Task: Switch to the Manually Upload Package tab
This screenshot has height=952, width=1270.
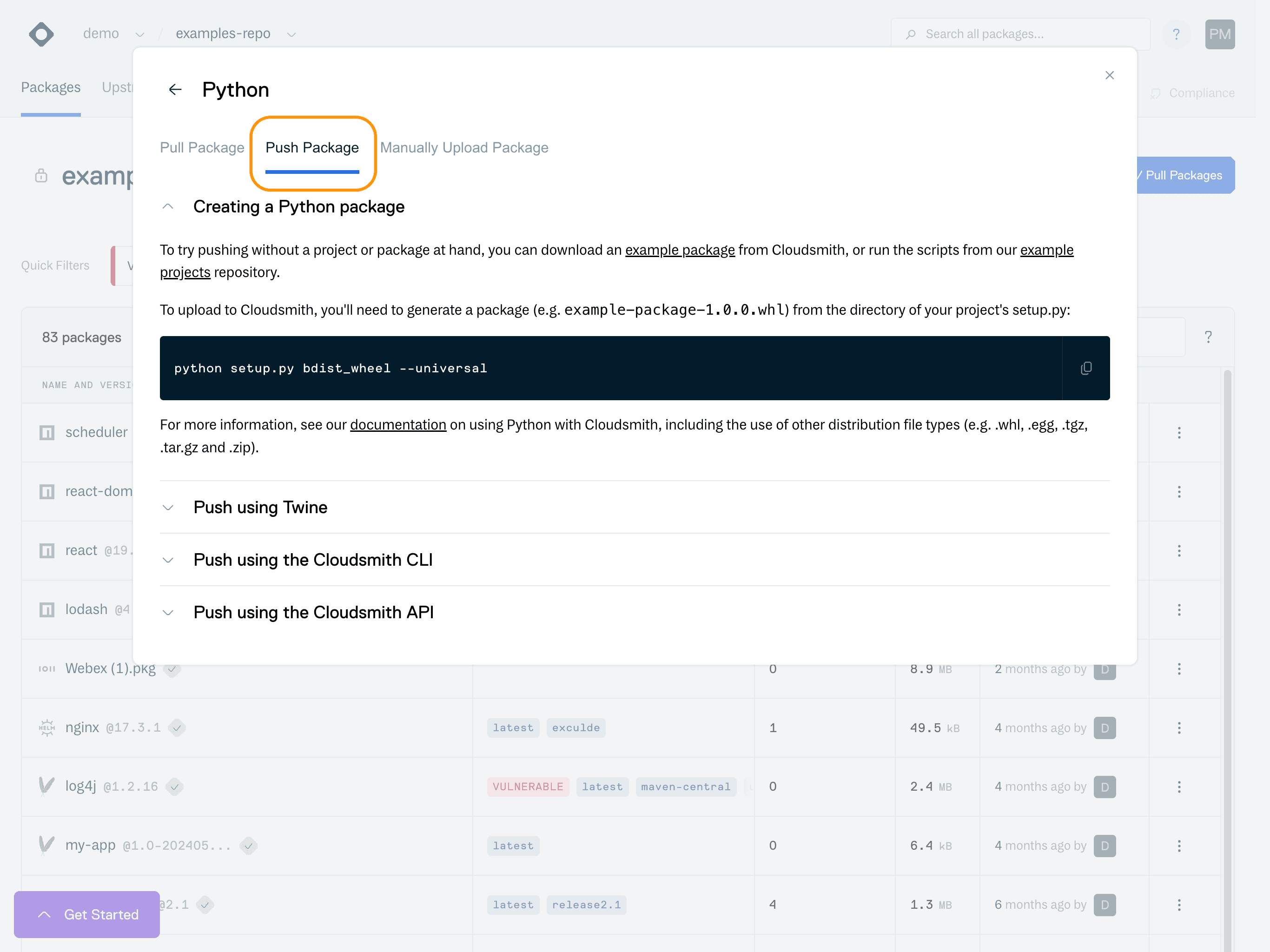Action: pos(464,147)
